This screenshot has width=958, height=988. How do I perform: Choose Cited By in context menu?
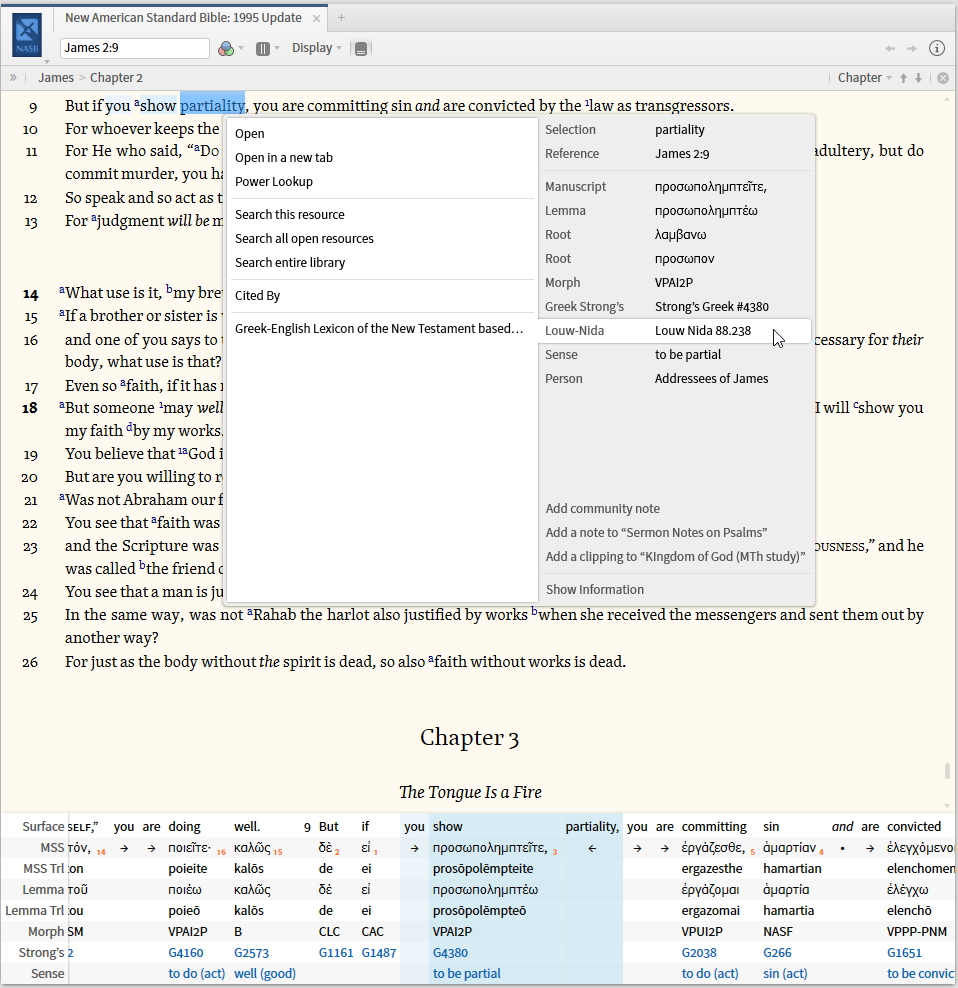tap(257, 296)
